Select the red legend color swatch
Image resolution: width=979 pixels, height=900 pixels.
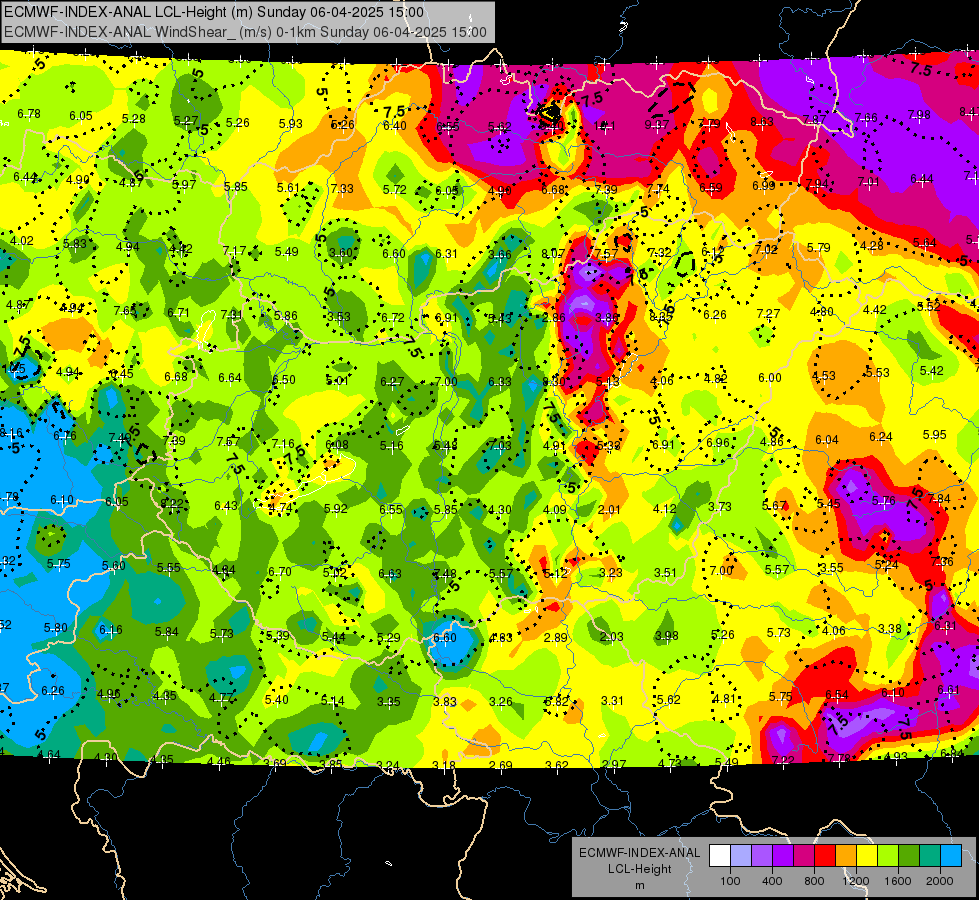(x=825, y=856)
